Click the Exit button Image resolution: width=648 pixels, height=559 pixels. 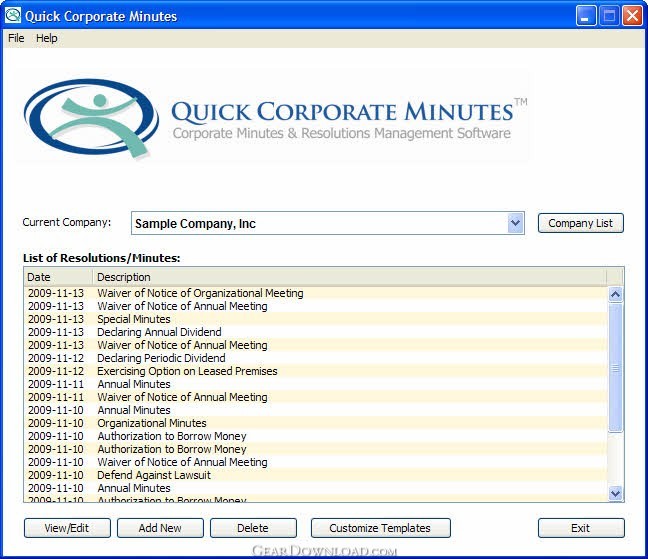581,528
